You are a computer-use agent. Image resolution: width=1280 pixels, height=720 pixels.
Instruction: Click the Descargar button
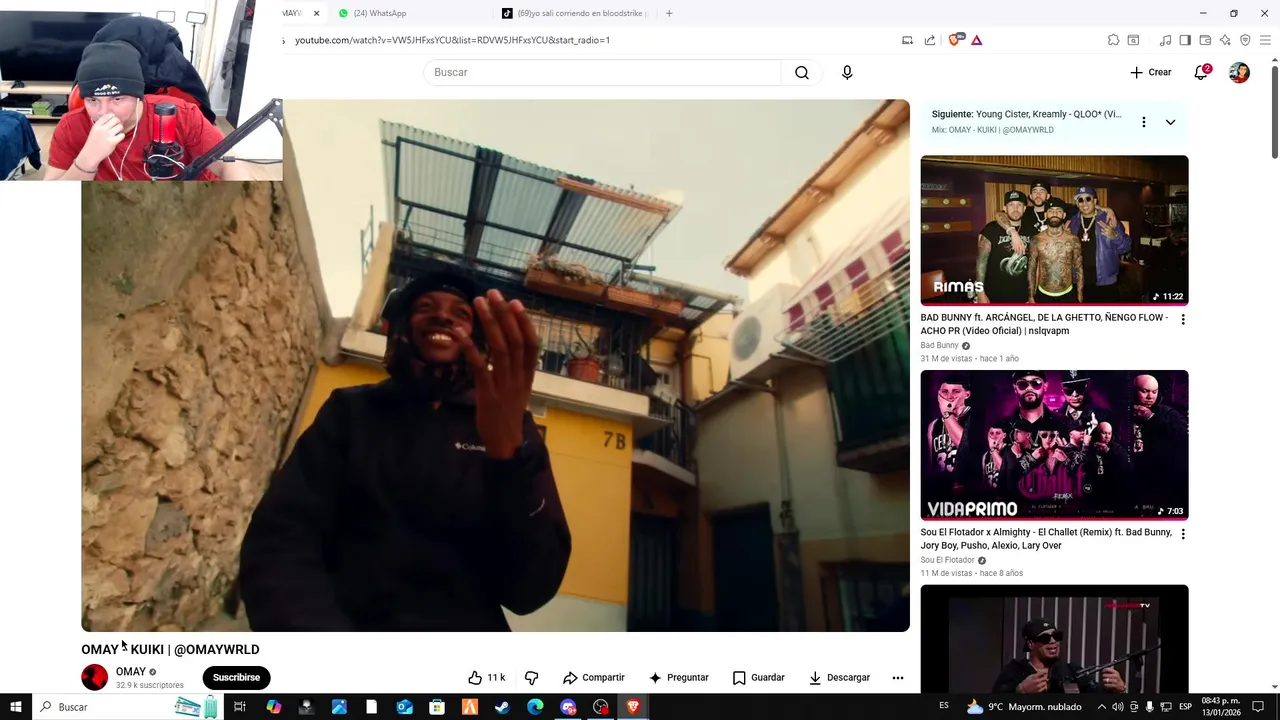tap(839, 677)
